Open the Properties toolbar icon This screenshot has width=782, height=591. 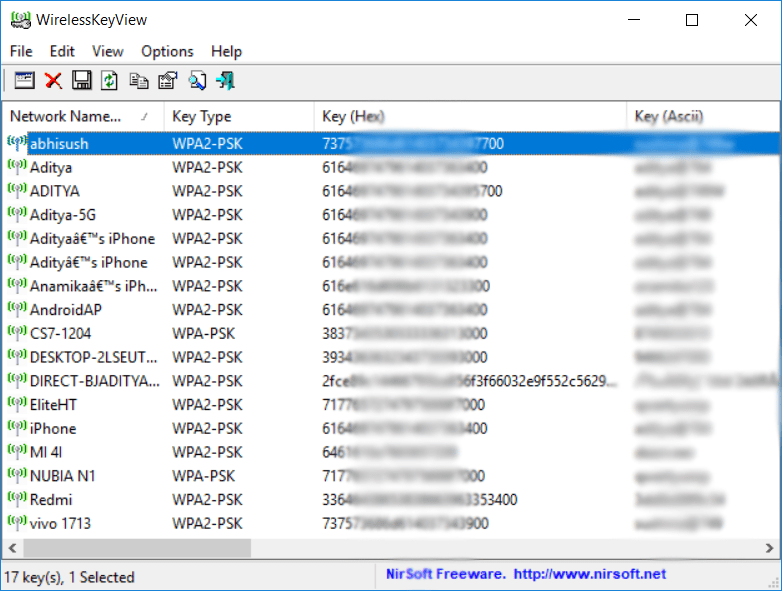pos(168,80)
